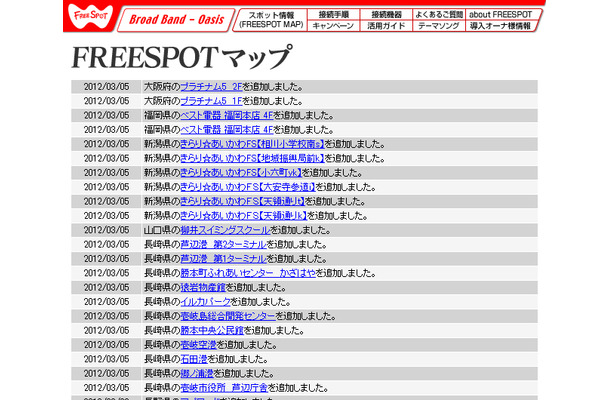Open the 接続手順 menu item
Image resolution: width=610 pixels, height=400 pixels.
[x=333, y=14]
